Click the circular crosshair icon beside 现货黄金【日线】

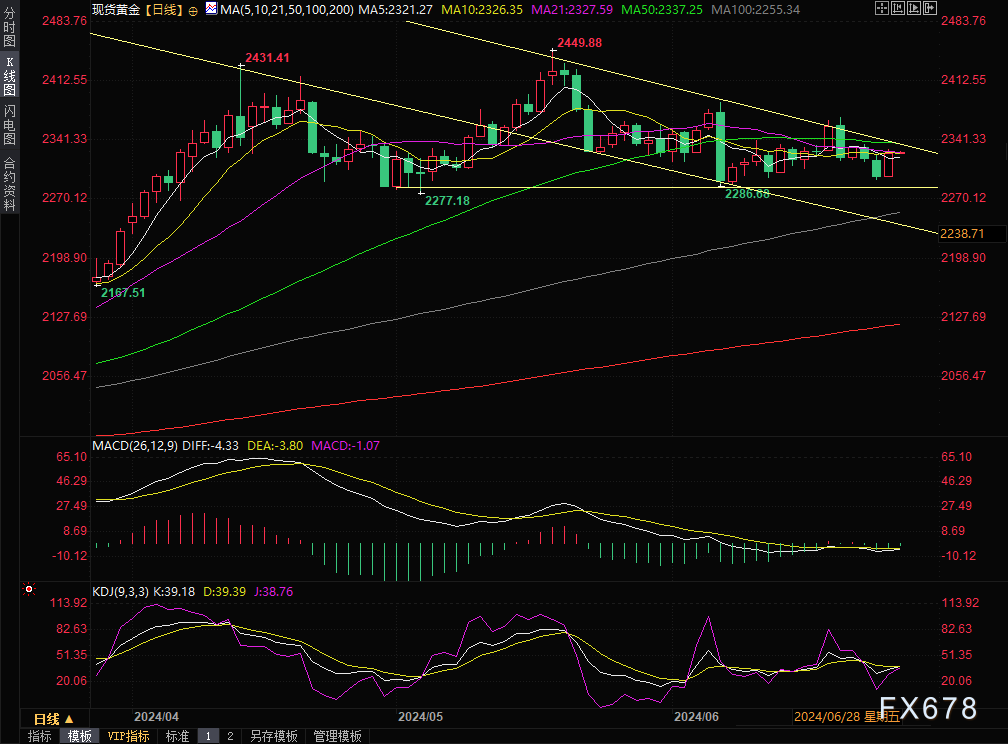[x=192, y=9]
